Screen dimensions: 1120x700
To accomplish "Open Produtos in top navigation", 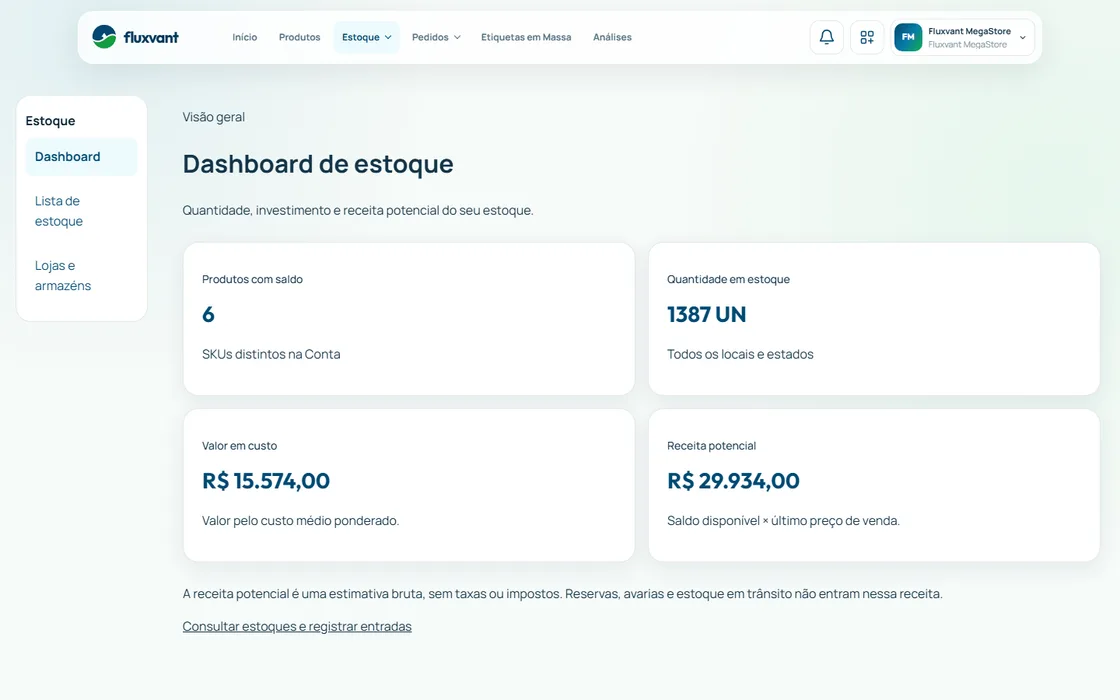I will coord(299,37).
